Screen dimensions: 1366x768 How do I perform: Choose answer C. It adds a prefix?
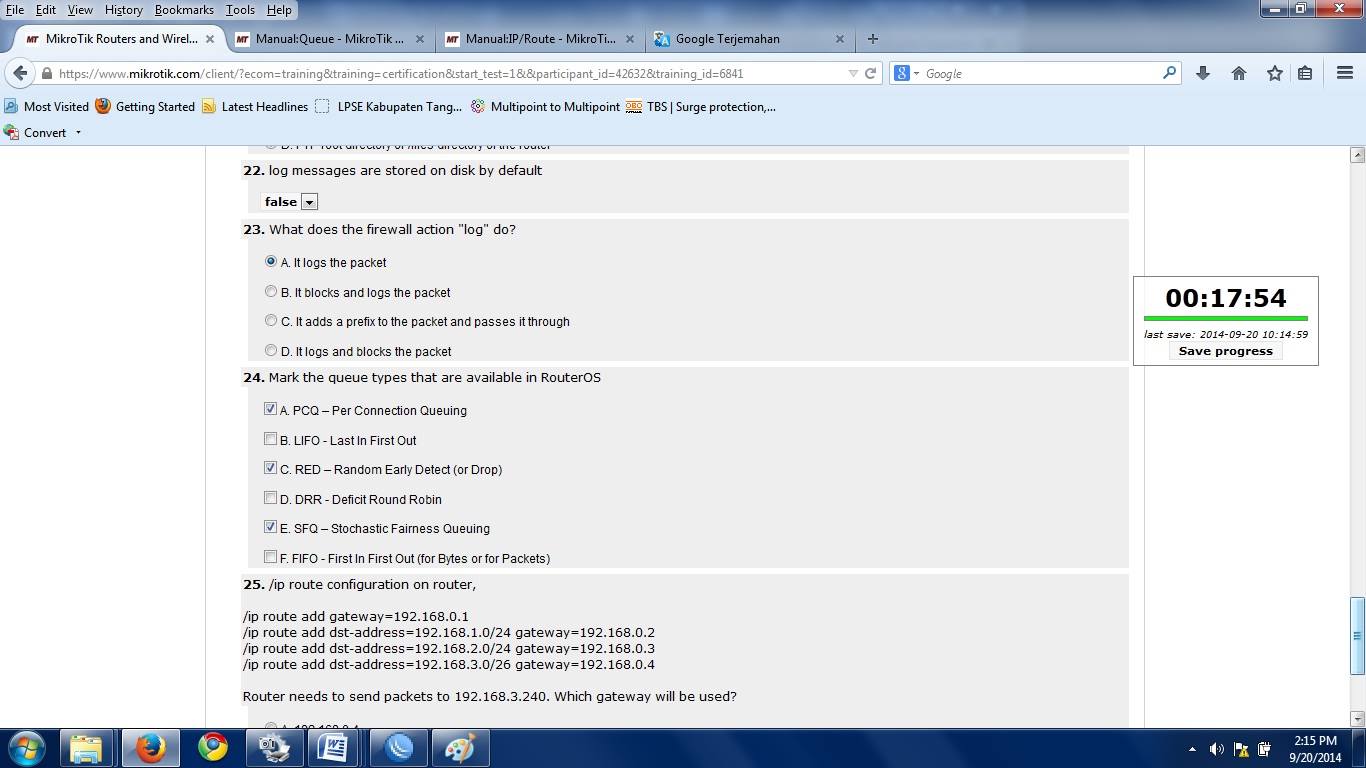[271, 321]
